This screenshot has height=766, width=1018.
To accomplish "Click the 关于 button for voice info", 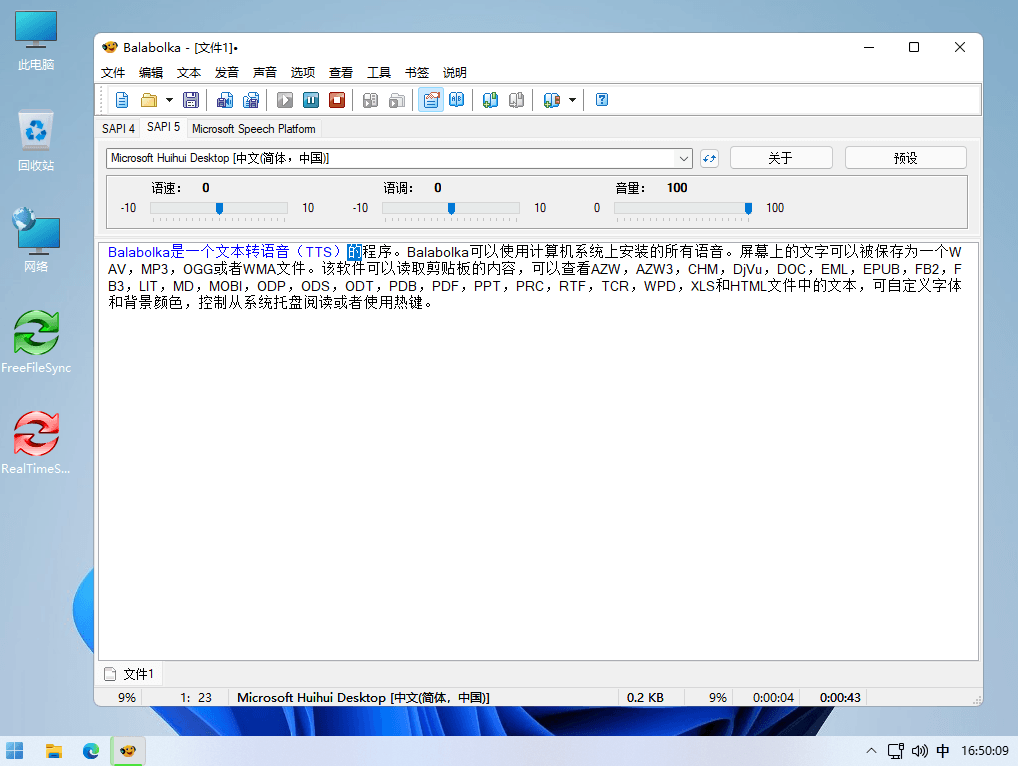I will (780, 157).
